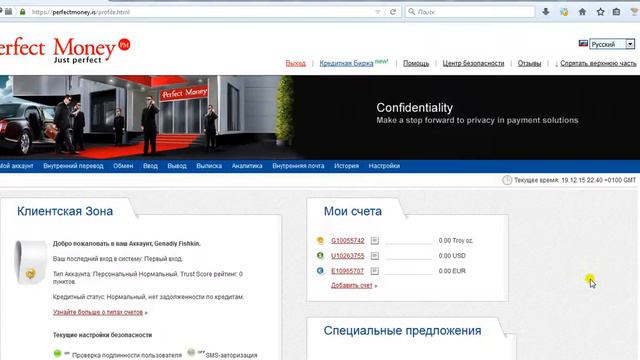Open the Русский language dropdown
Viewport: 640px width, 360px height.
[x=612, y=44]
